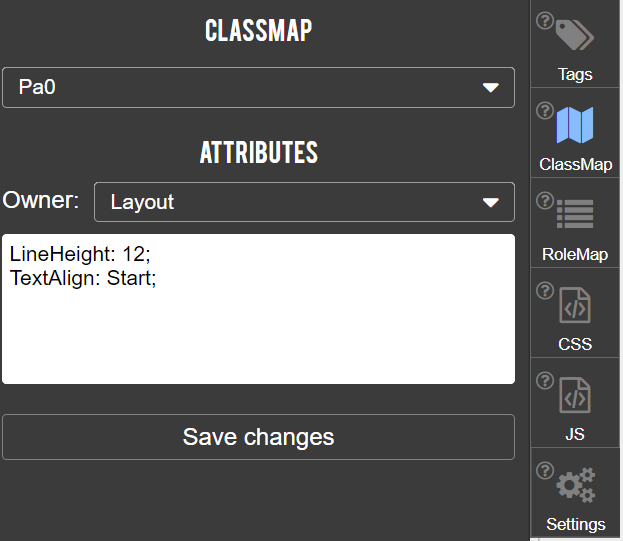Click inside the attributes text area
The image size is (623, 541).
point(258,320)
